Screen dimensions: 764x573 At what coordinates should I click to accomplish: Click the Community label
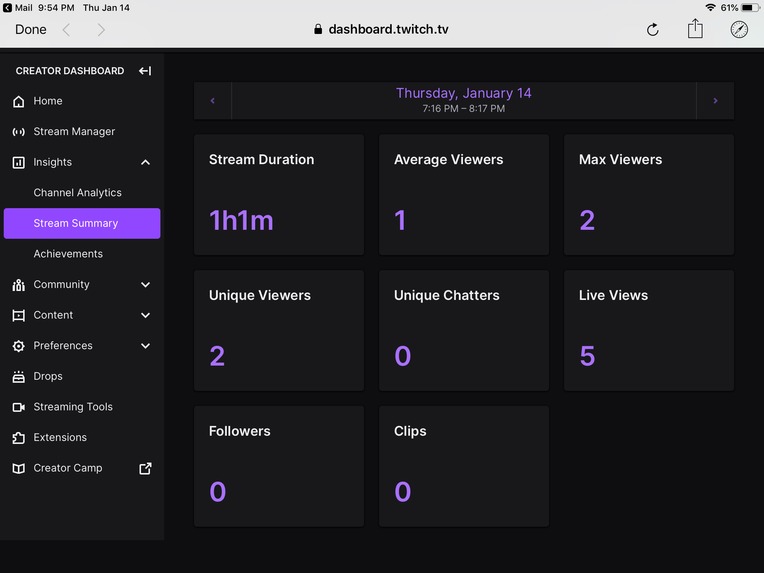[61, 285]
